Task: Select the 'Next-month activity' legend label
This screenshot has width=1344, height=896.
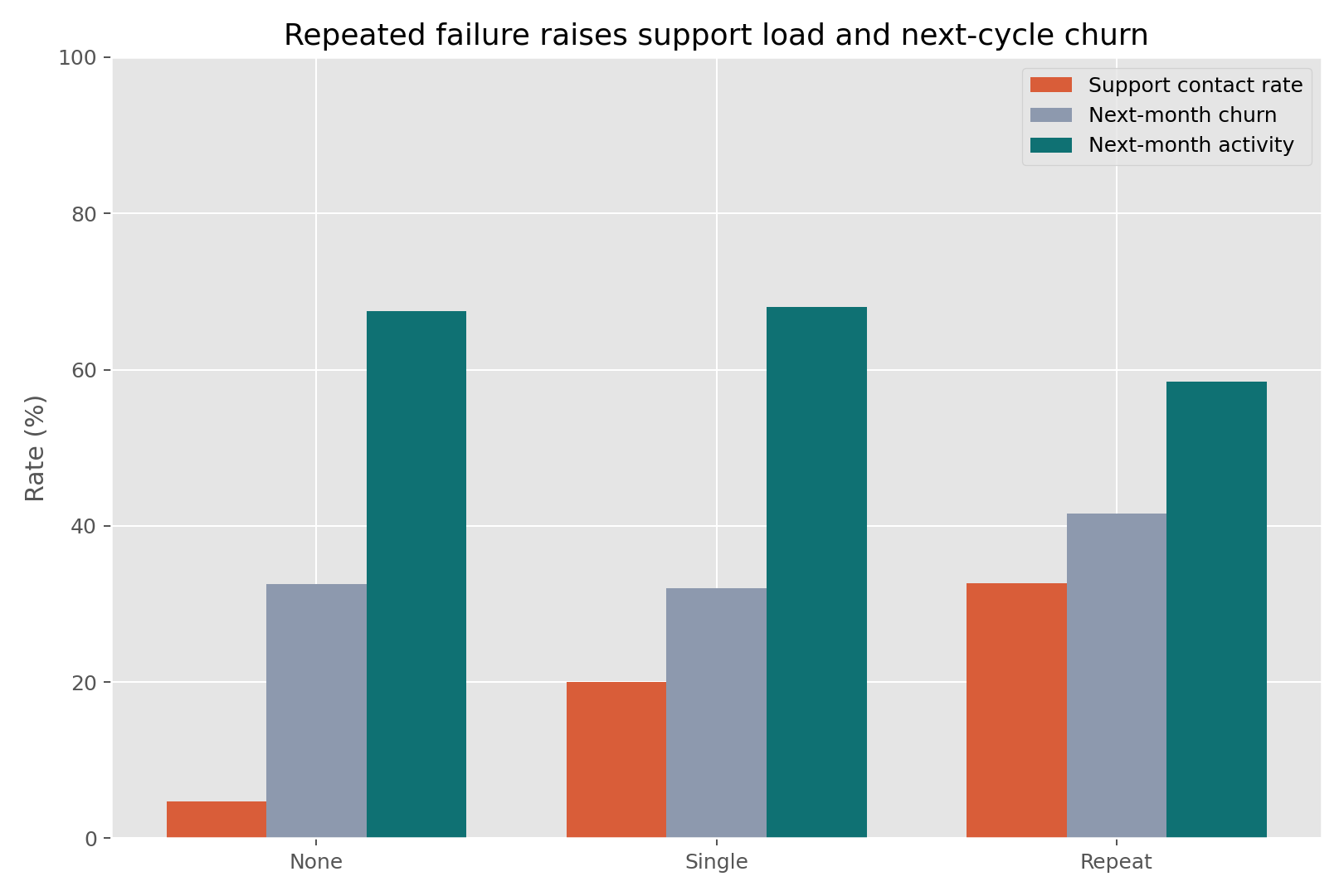Action: point(1191,145)
